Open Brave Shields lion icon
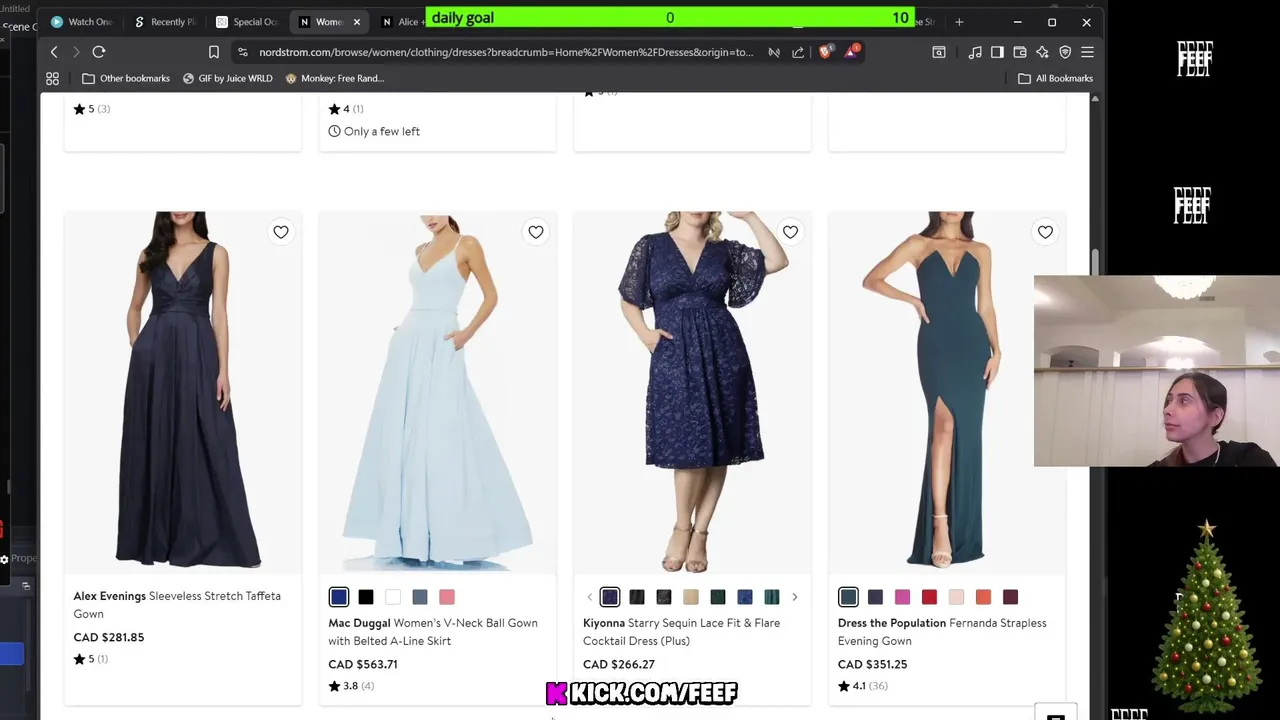 tap(825, 51)
